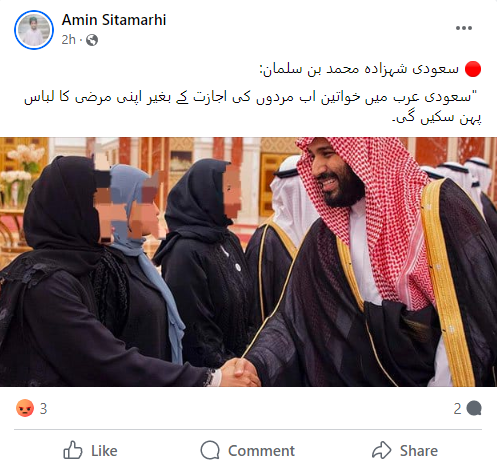Viewport: 497px width, 463px height.
Task: Click the 2h post timestamp
Action: click(68, 40)
